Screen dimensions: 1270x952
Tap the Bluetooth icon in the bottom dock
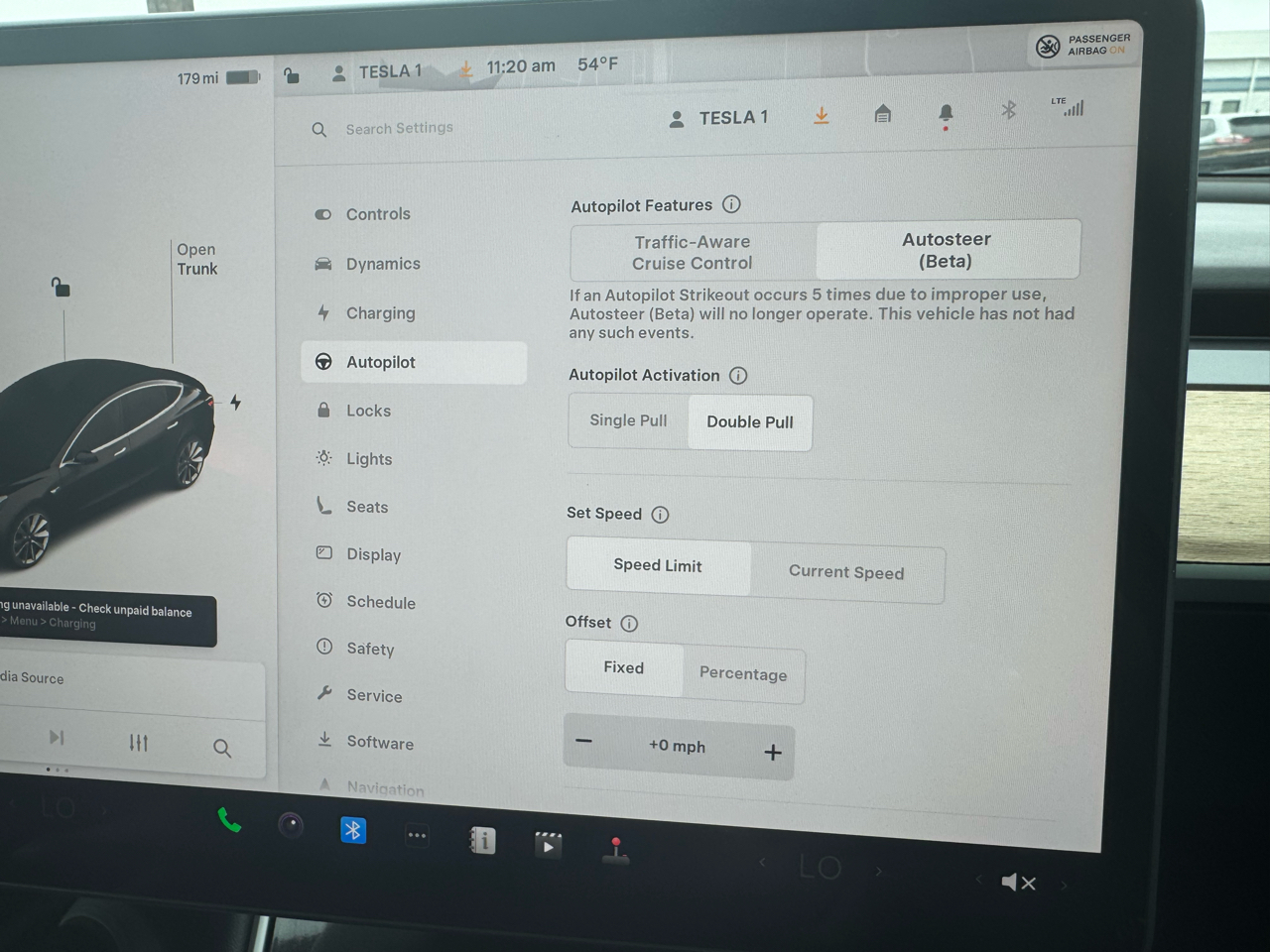[353, 830]
